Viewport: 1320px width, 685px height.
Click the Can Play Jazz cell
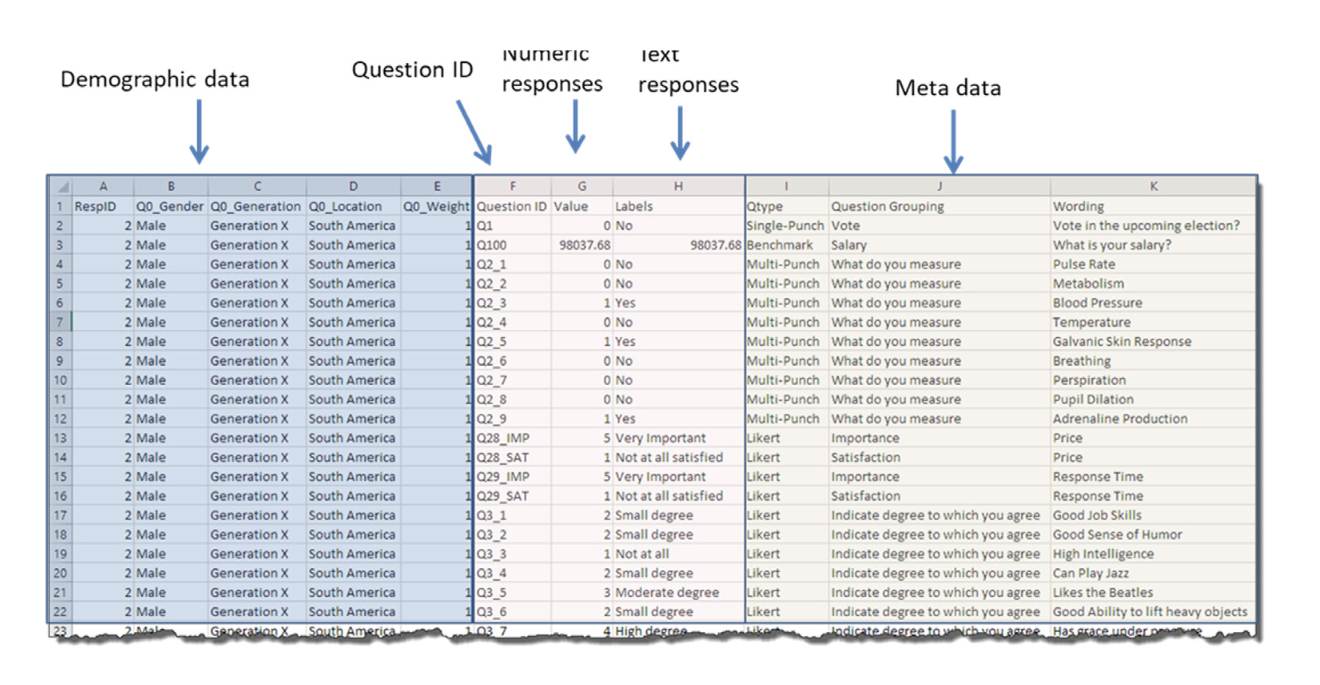(x=1153, y=573)
